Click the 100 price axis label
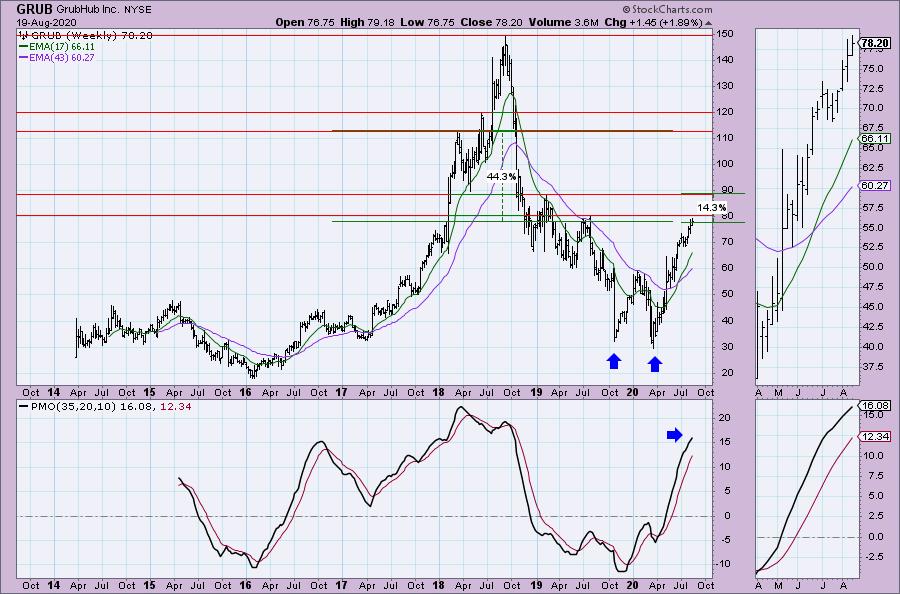This screenshot has height=594, width=900. [x=725, y=164]
